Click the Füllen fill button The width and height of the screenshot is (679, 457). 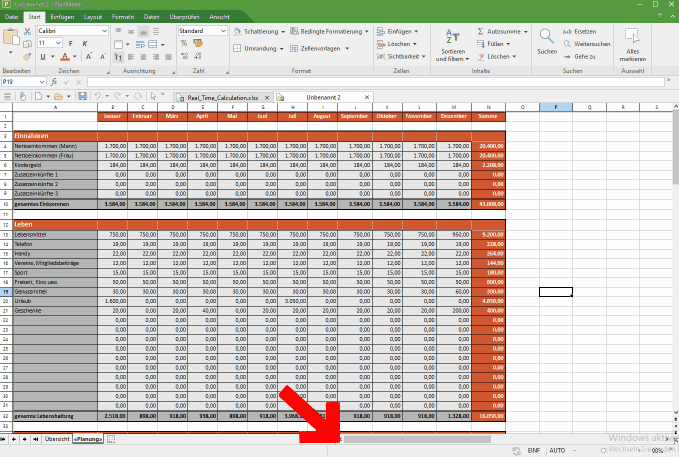pyautogui.click(x=493, y=44)
